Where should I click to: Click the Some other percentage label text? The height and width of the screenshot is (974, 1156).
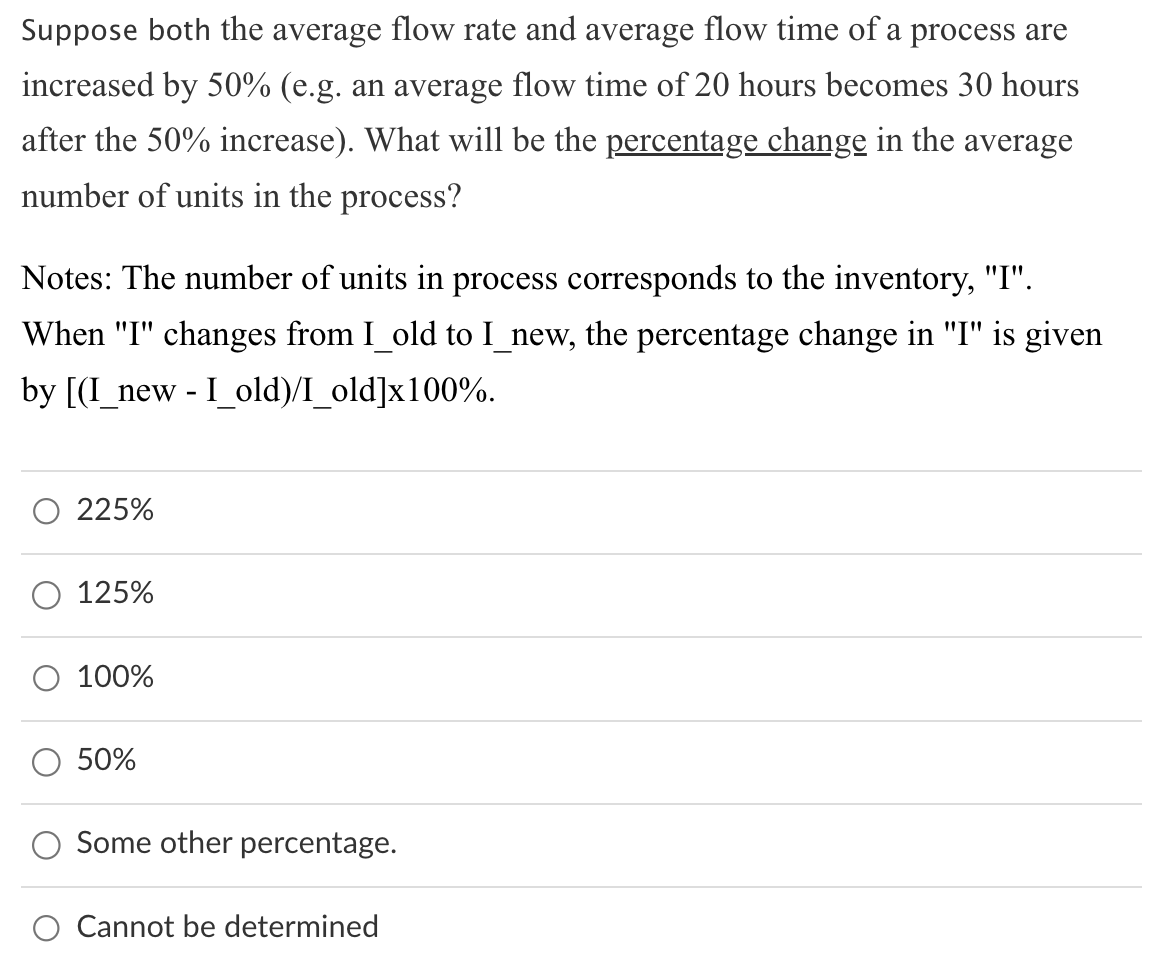(x=236, y=844)
